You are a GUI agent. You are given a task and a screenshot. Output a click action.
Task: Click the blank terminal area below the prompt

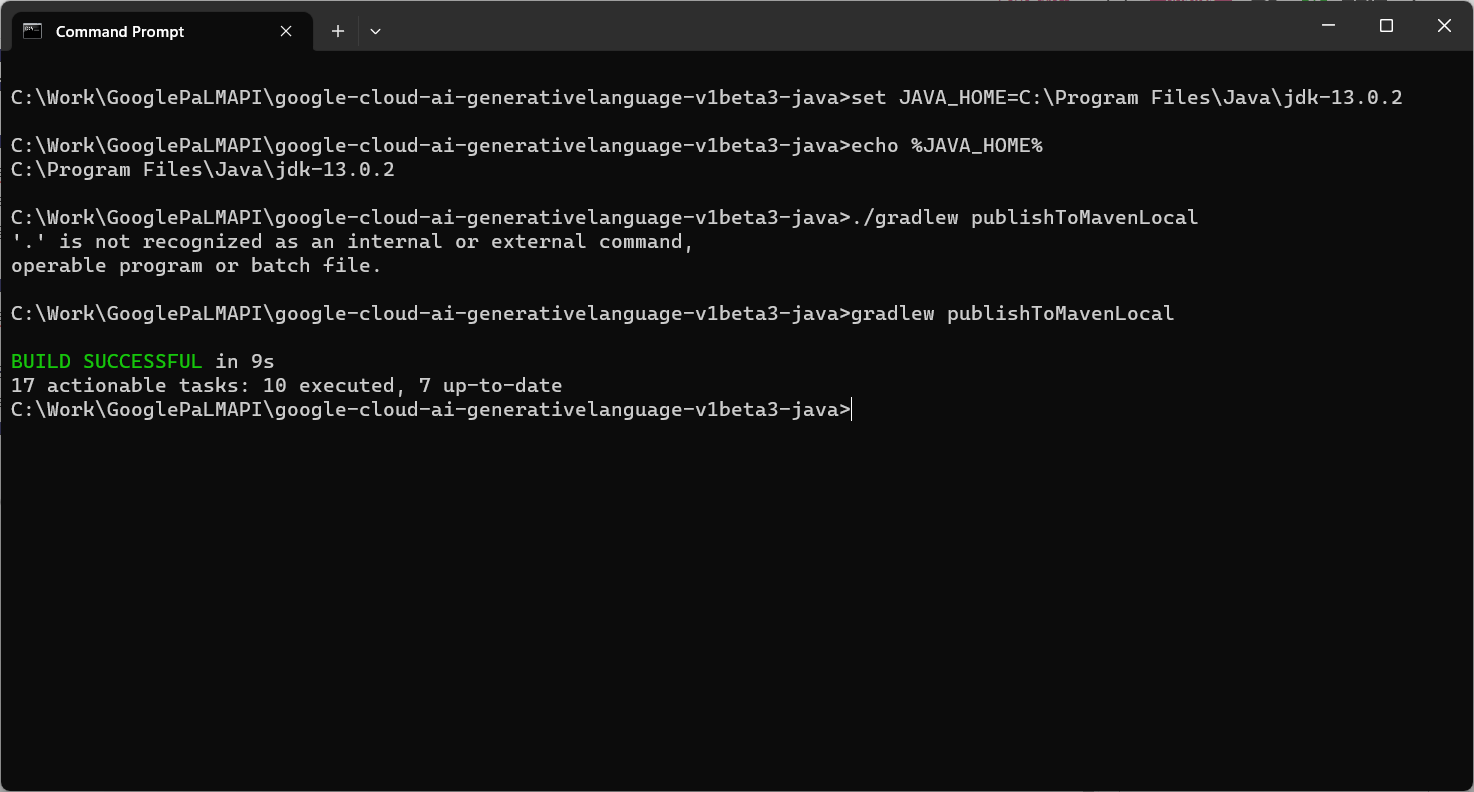point(737,600)
